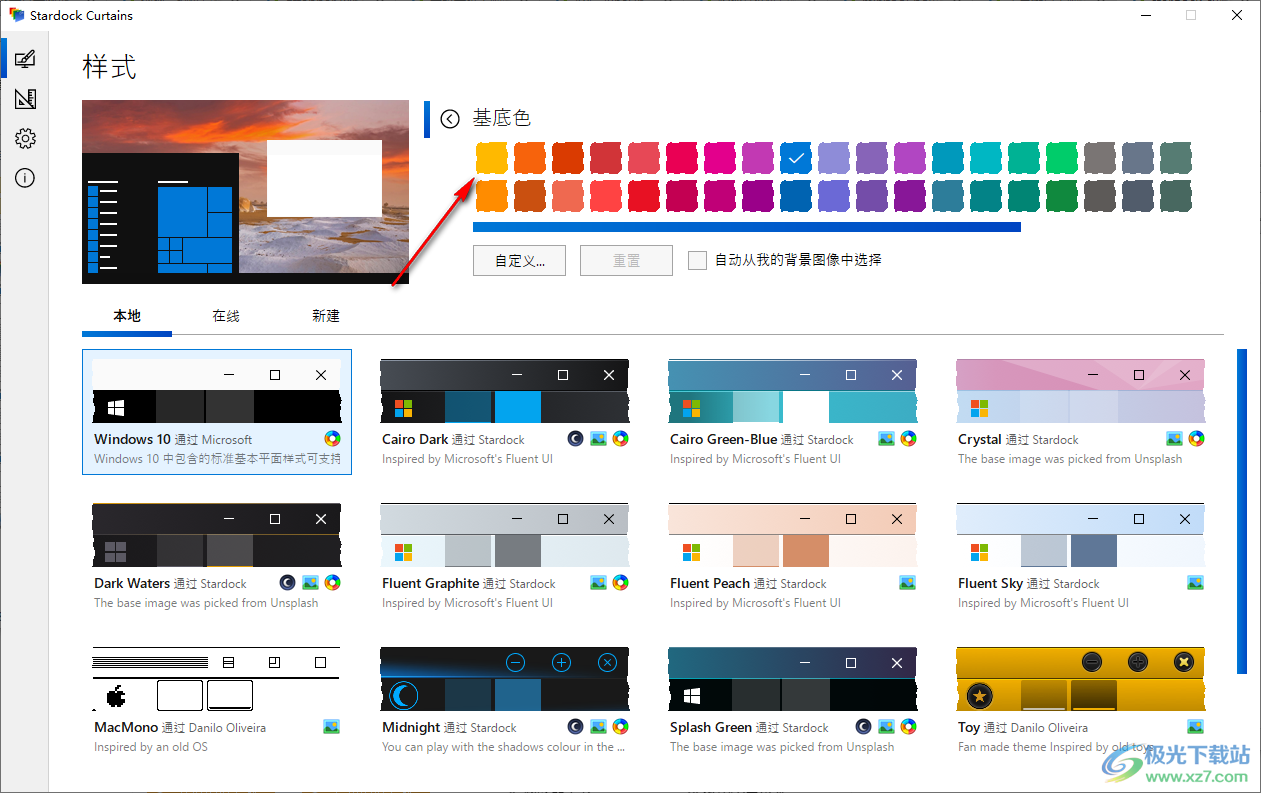Select the MacMono style thumbnail

[216, 678]
